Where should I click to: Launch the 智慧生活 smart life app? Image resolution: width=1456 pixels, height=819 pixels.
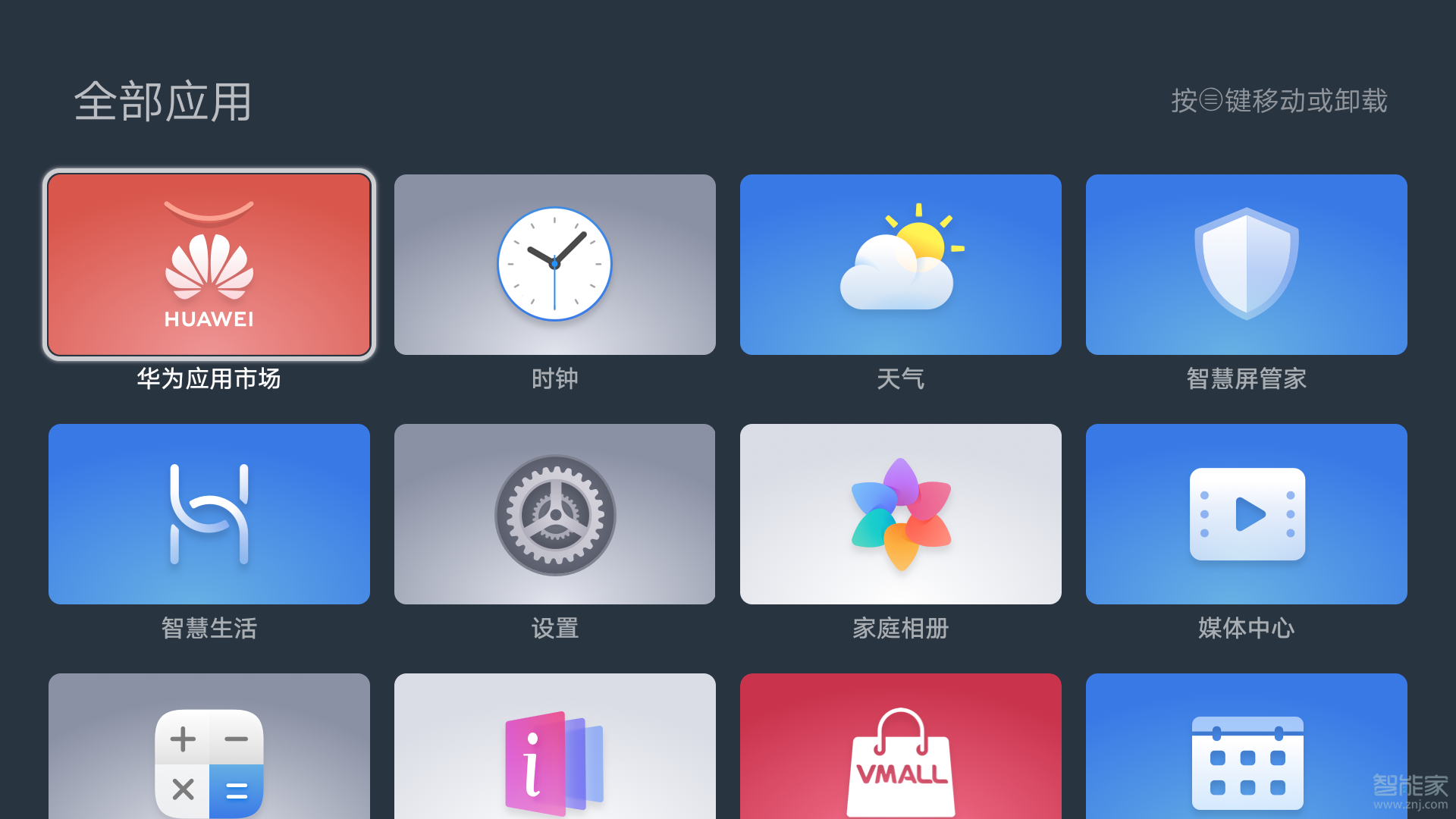pyautogui.click(x=209, y=514)
